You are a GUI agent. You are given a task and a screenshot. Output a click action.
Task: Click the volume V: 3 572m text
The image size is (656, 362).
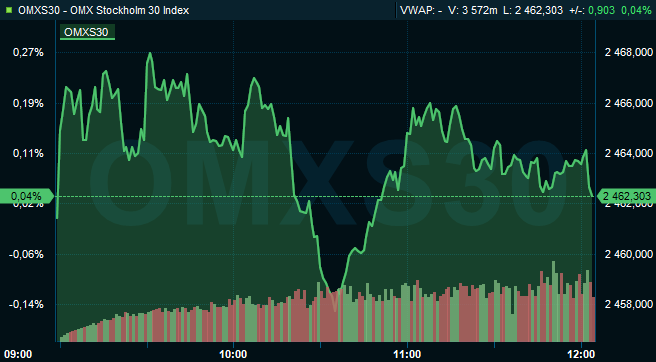(x=474, y=10)
